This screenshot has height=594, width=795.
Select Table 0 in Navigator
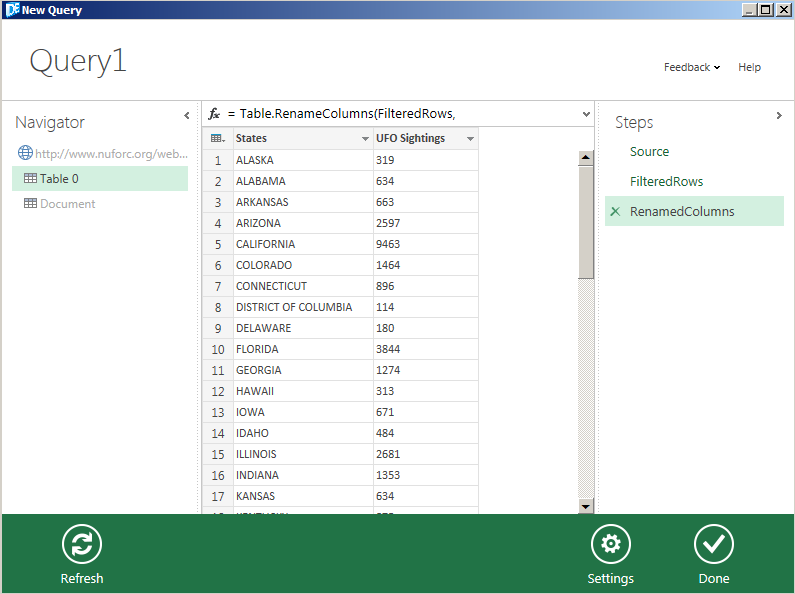click(x=100, y=178)
